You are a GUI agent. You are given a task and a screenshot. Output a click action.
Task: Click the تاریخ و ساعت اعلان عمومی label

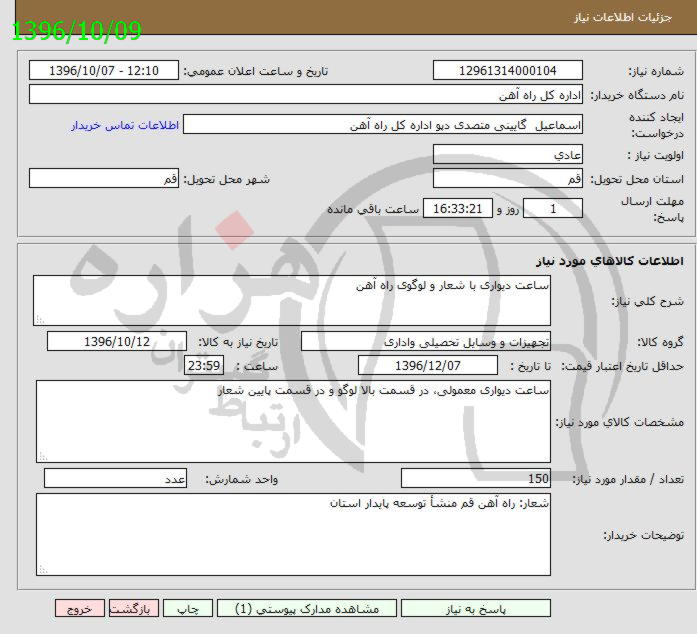coord(256,71)
